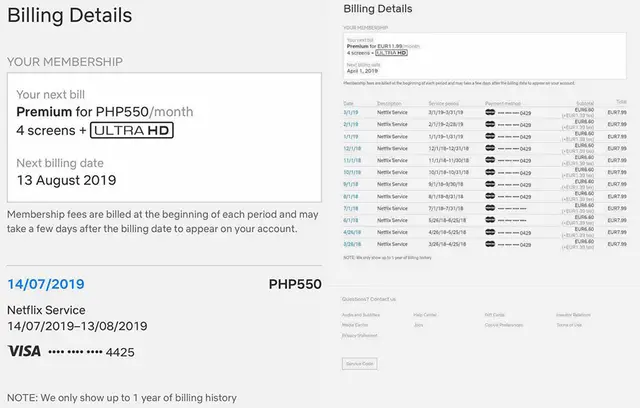Open the 14/07/2019 invoice link
The image size is (640, 408).
(45, 284)
